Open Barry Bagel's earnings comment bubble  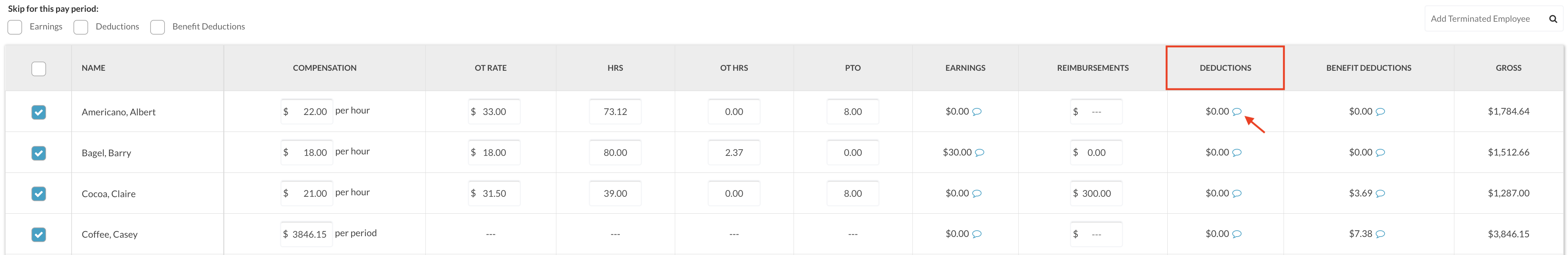980,153
